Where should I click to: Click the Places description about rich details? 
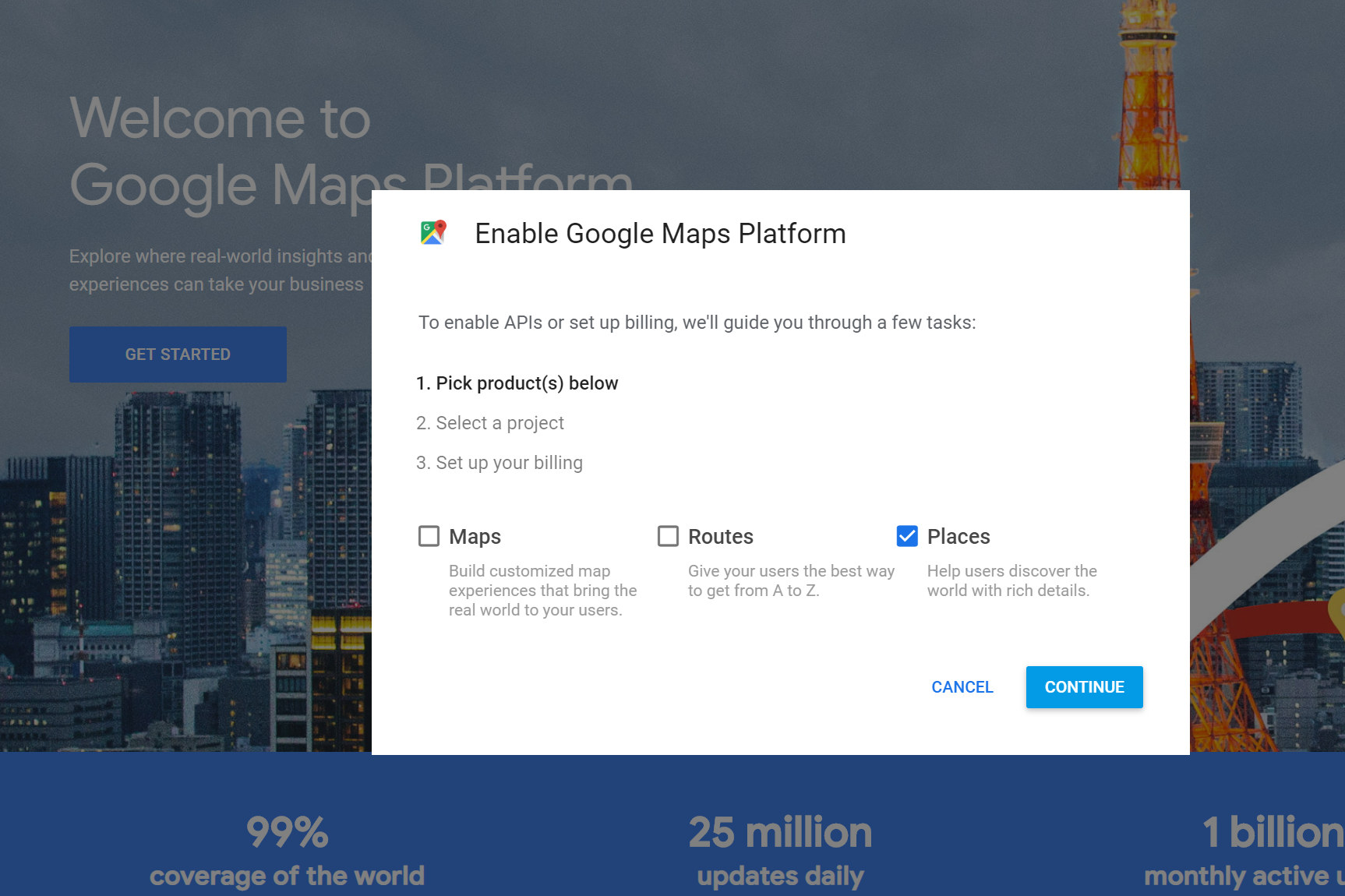(1011, 580)
